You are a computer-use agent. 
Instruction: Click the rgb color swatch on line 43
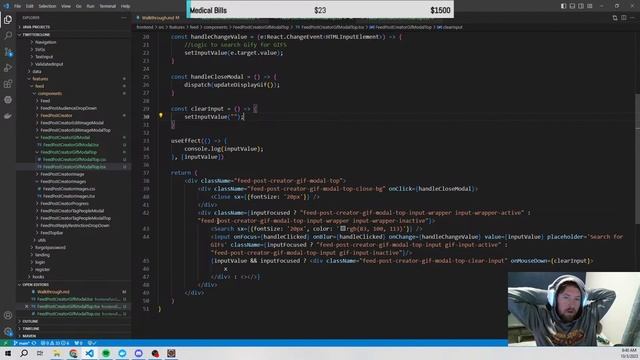click(343, 229)
